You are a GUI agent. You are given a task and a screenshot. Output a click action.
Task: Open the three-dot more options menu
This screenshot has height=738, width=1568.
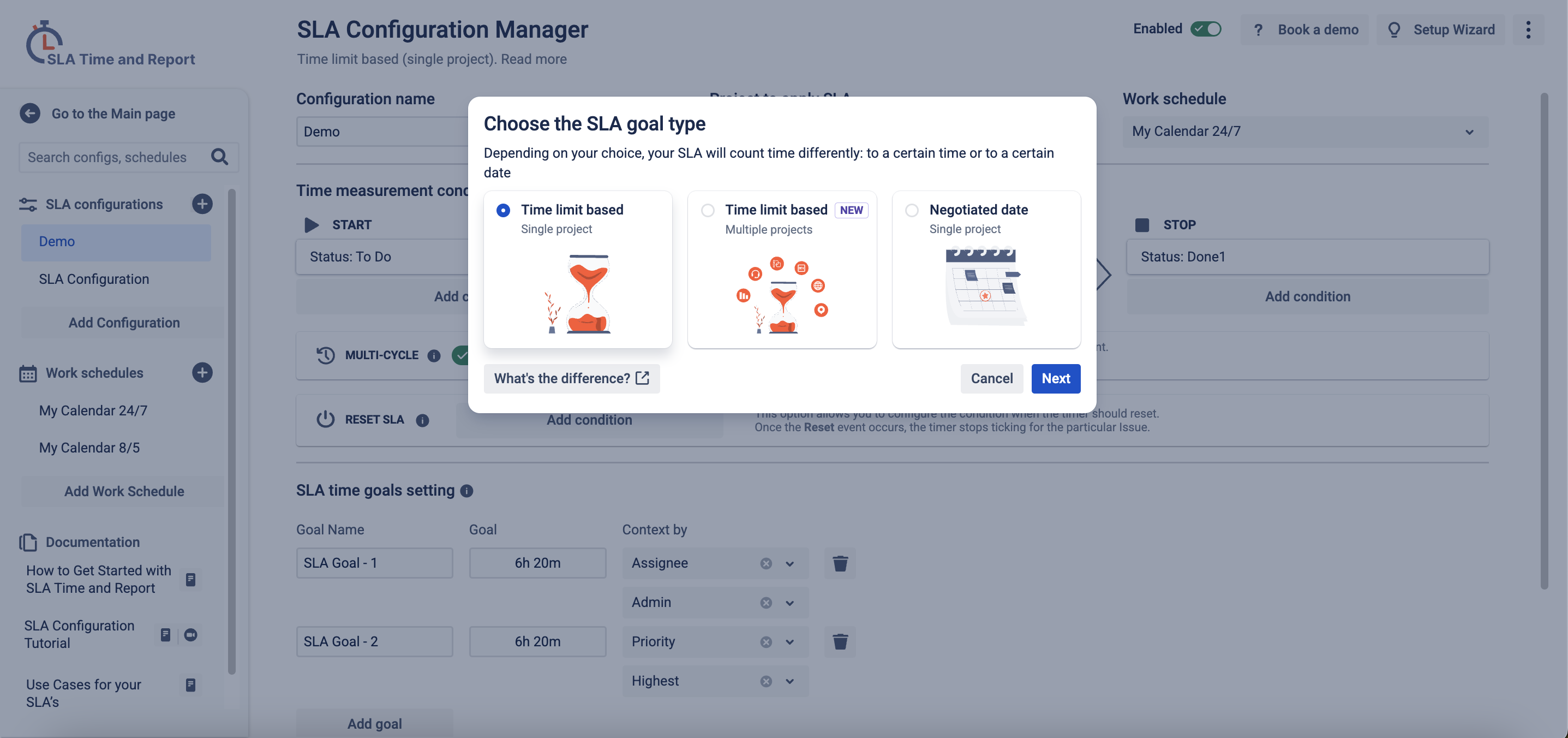pyautogui.click(x=1528, y=29)
